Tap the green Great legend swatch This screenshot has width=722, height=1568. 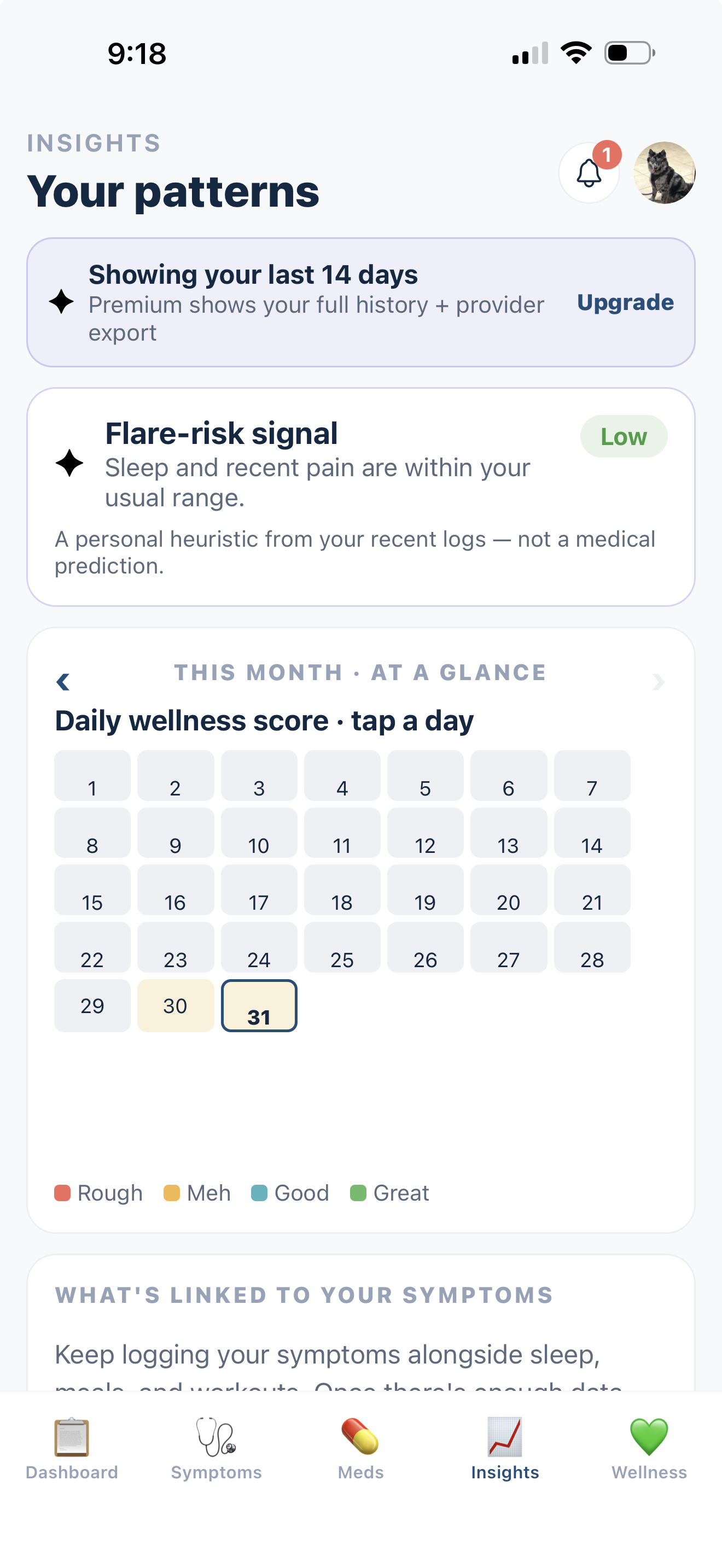coord(358,1193)
